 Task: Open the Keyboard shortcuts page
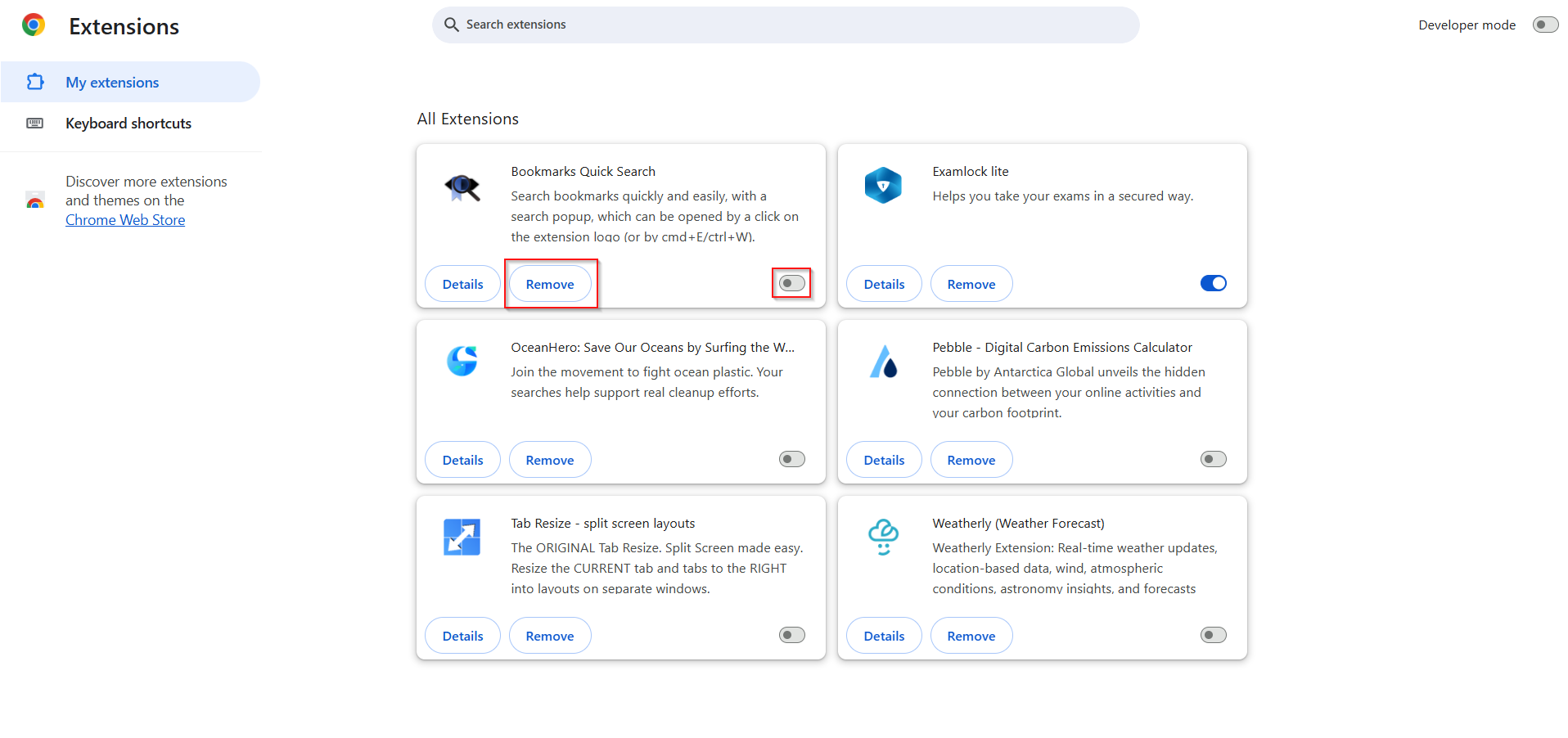[130, 124]
